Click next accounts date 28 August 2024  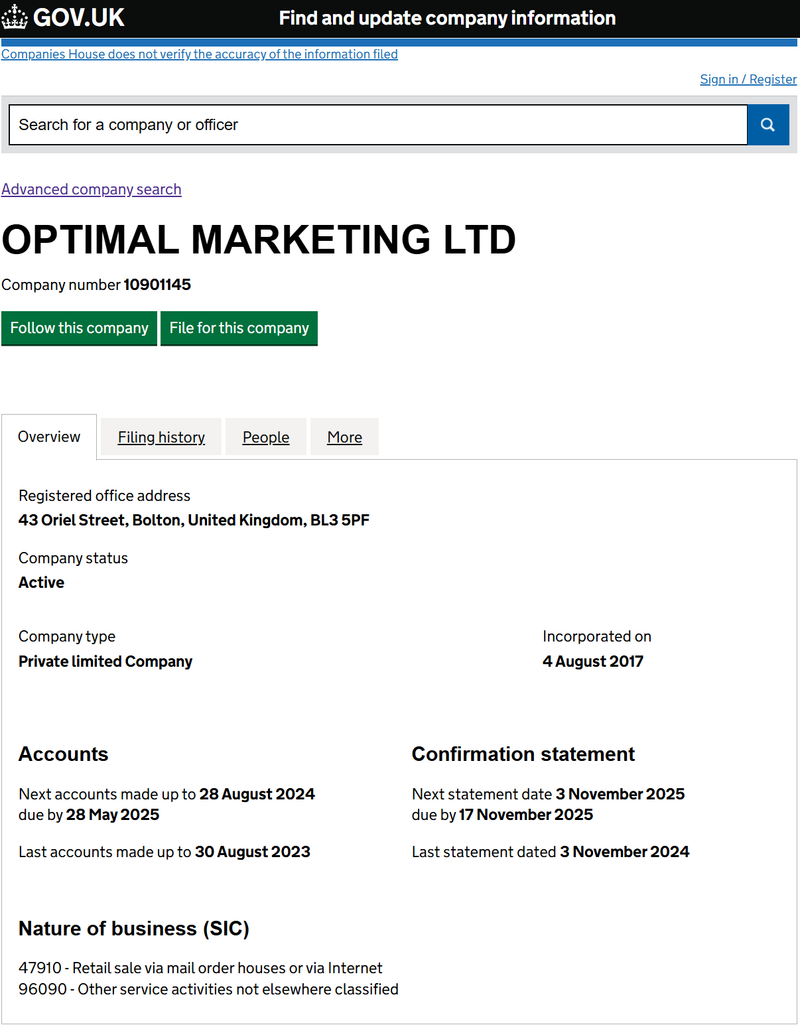coord(257,794)
